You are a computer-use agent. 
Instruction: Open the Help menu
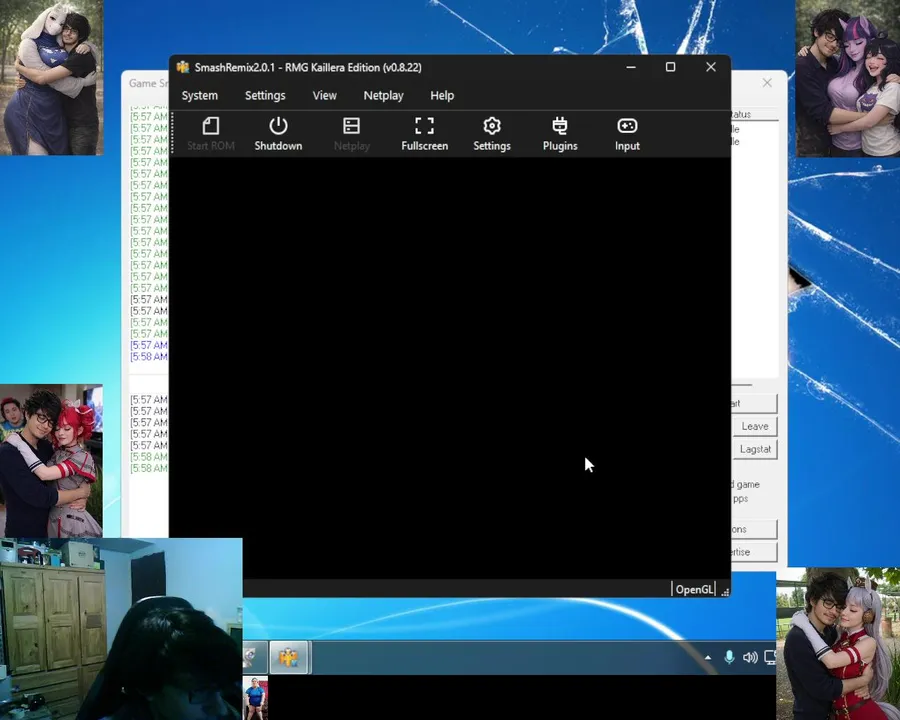coord(442,95)
